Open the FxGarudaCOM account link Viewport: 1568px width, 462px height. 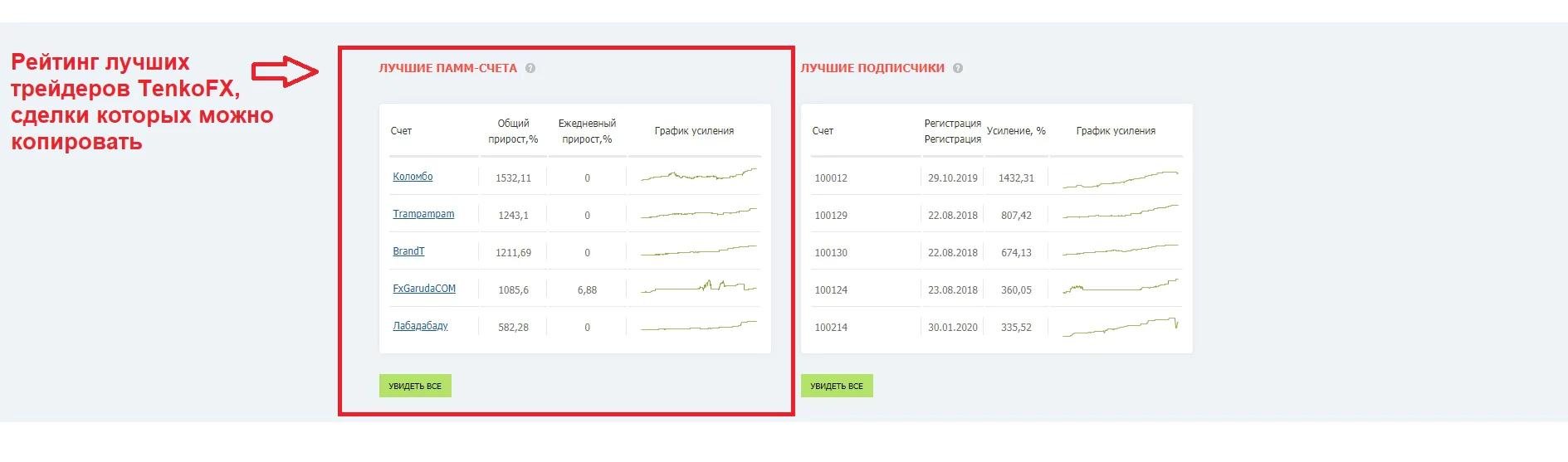tap(424, 289)
